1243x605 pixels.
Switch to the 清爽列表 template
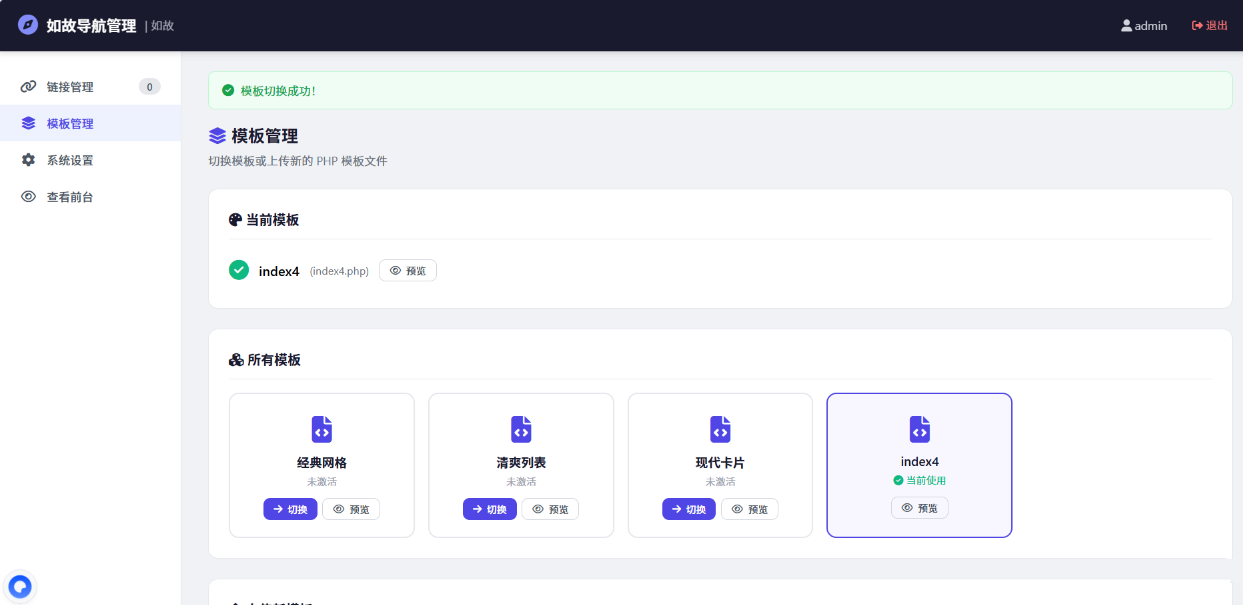pos(490,509)
